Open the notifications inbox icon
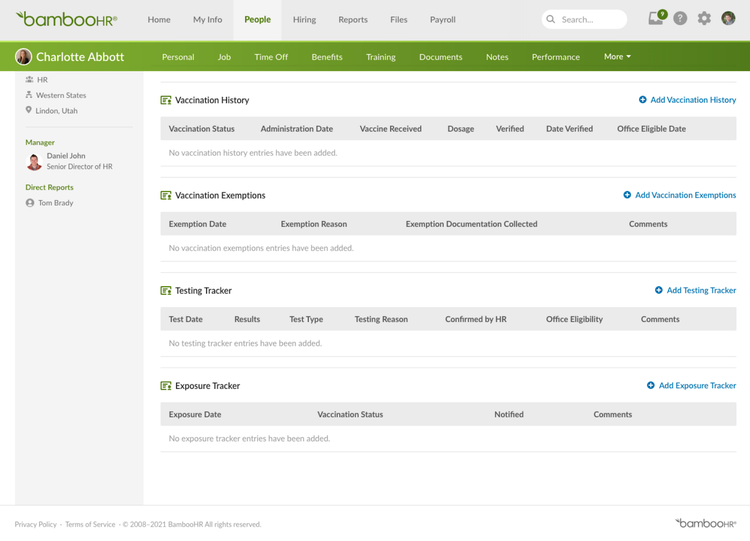 click(x=656, y=18)
